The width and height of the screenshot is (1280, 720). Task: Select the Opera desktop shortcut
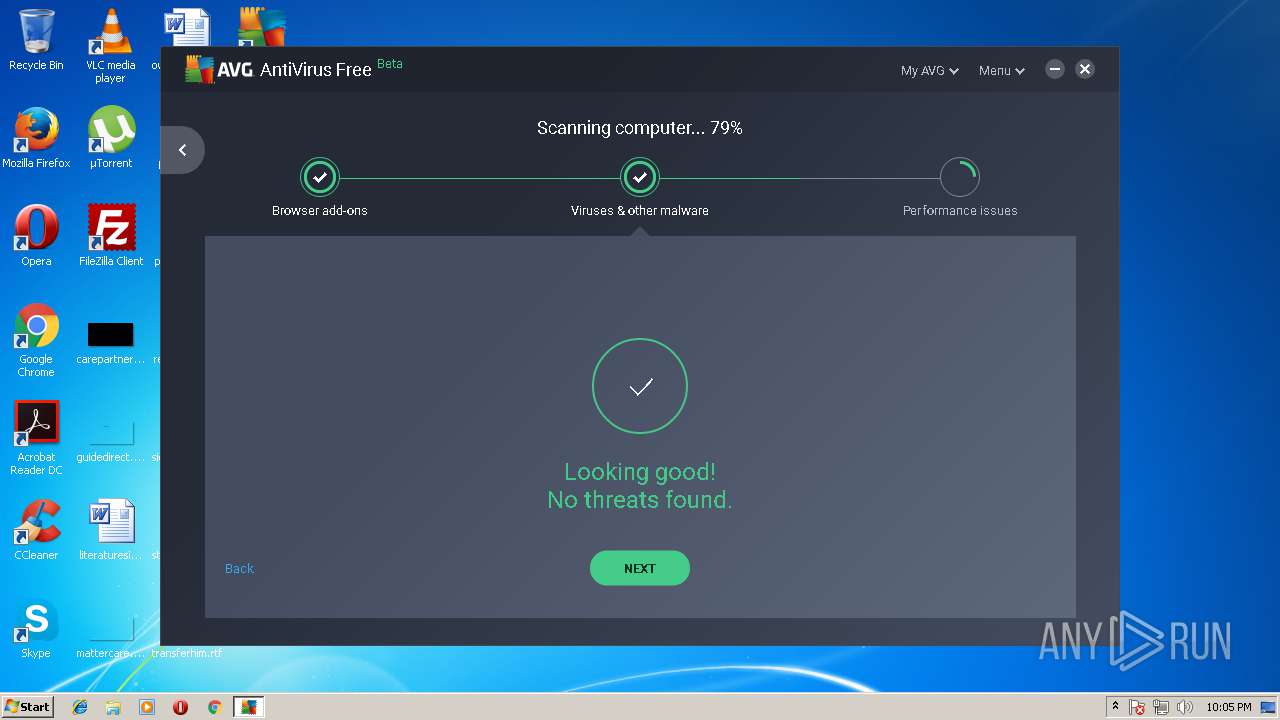coord(36,236)
